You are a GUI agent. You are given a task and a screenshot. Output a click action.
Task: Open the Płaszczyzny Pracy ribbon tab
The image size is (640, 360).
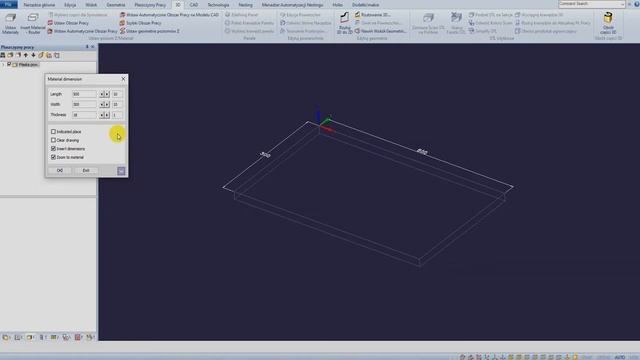pyautogui.click(x=150, y=5)
